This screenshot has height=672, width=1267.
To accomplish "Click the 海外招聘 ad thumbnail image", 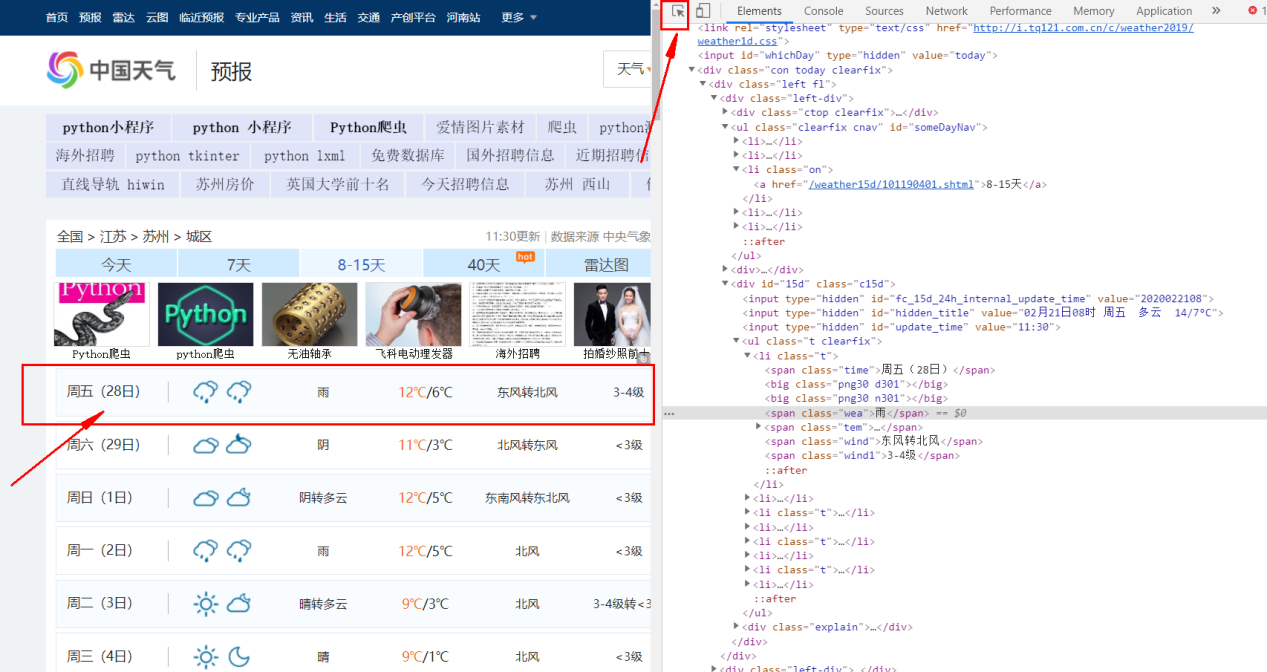I will (x=517, y=314).
